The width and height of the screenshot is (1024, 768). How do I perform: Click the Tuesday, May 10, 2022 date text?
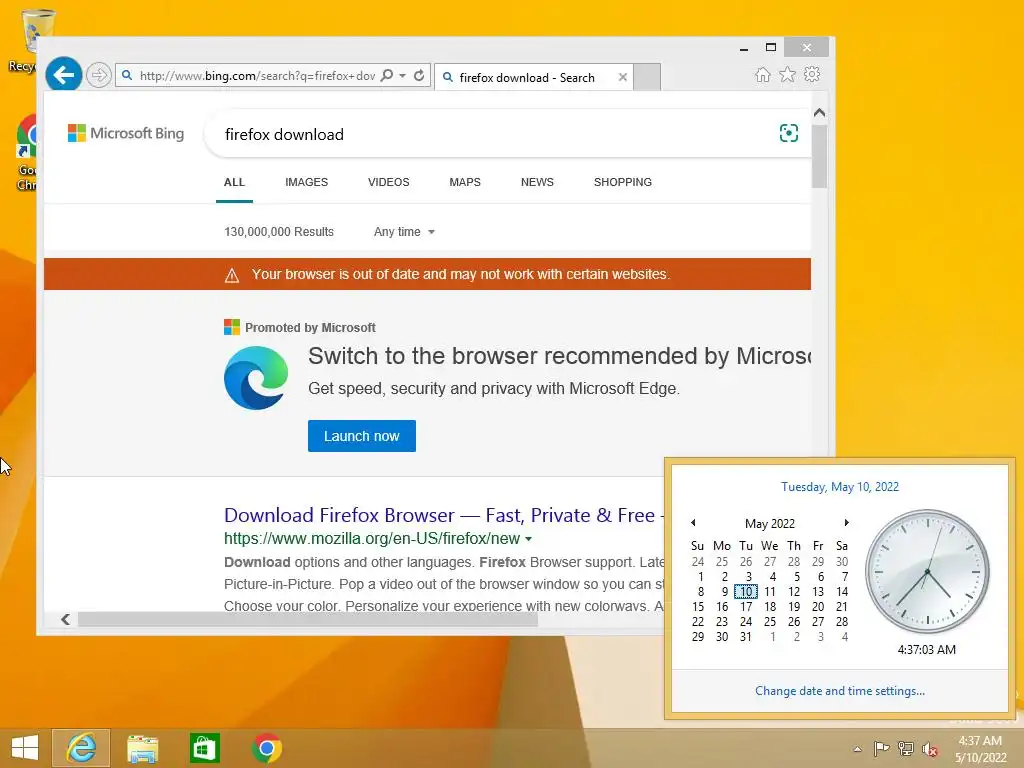click(x=840, y=487)
